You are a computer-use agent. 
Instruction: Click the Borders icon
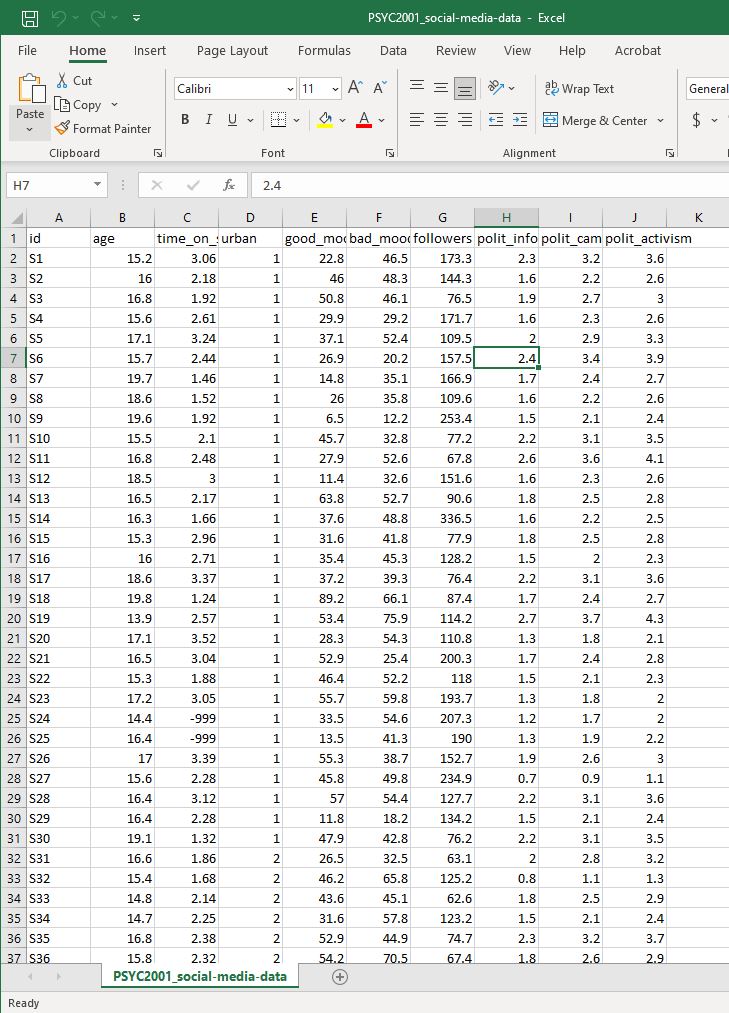tap(278, 120)
